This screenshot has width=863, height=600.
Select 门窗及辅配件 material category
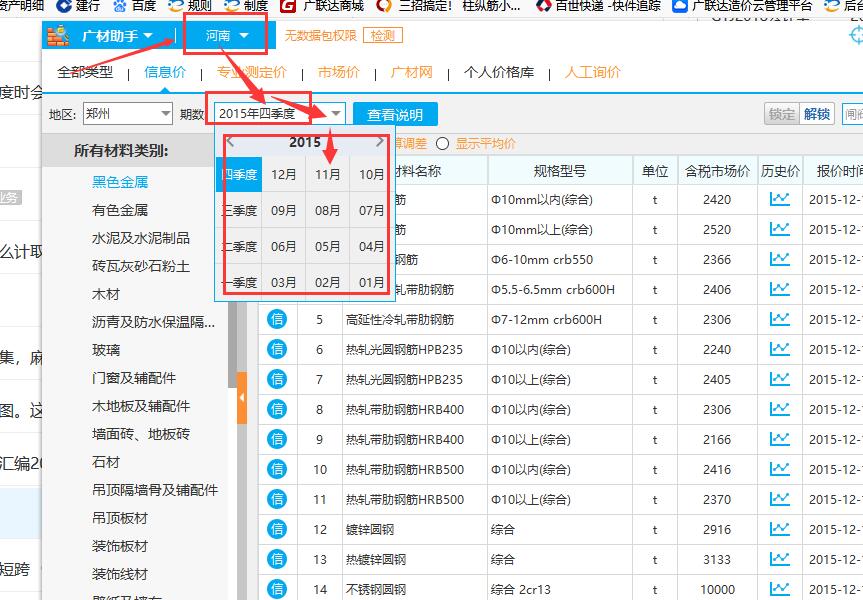[x=134, y=378]
